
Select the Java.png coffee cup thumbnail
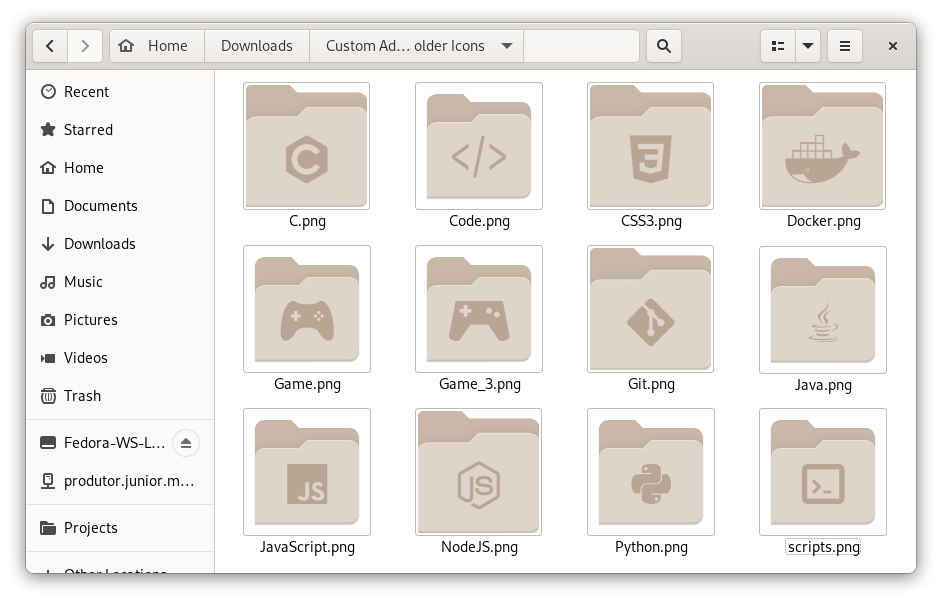pos(823,309)
